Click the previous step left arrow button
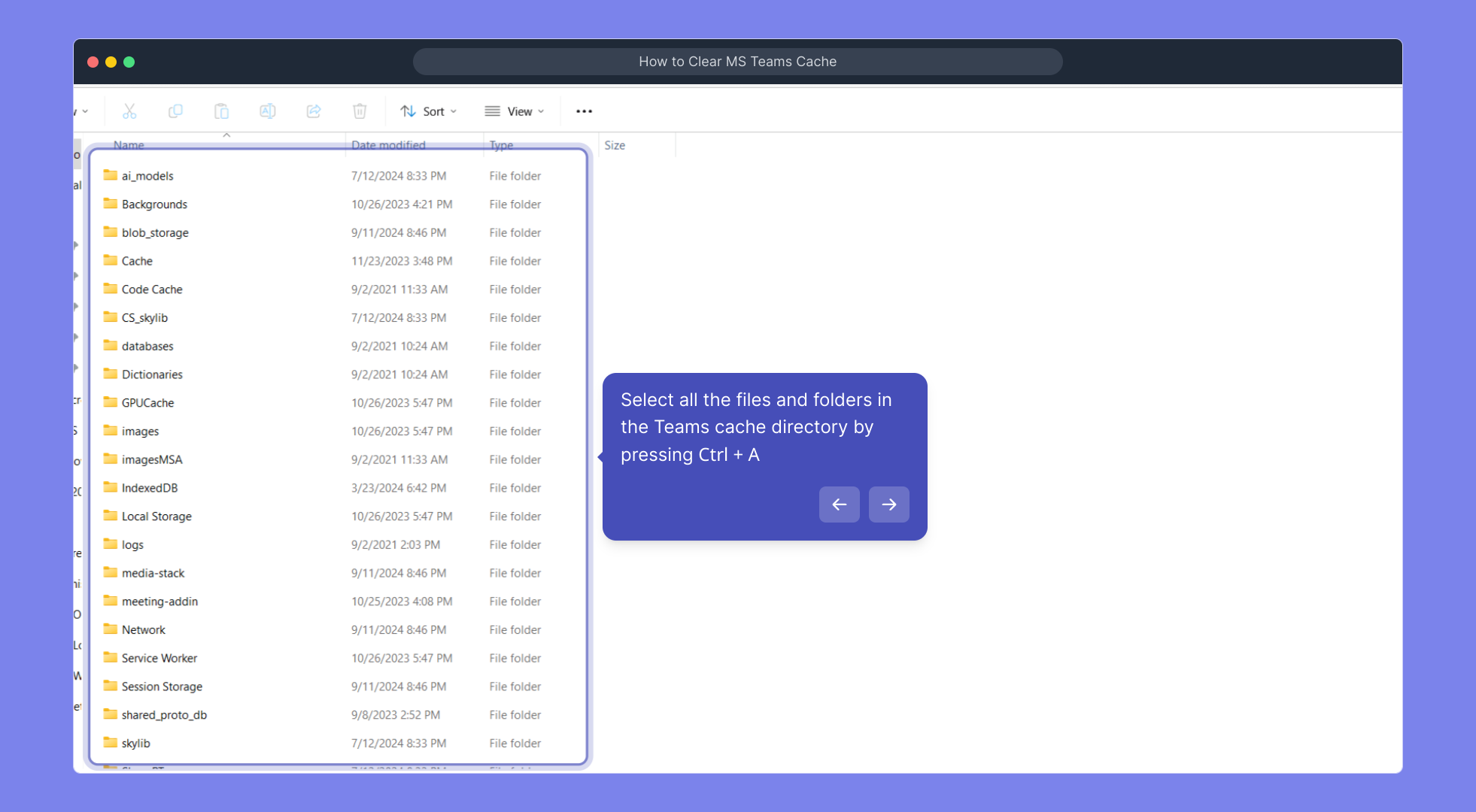Image resolution: width=1476 pixels, height=812 pixels. 839,504
